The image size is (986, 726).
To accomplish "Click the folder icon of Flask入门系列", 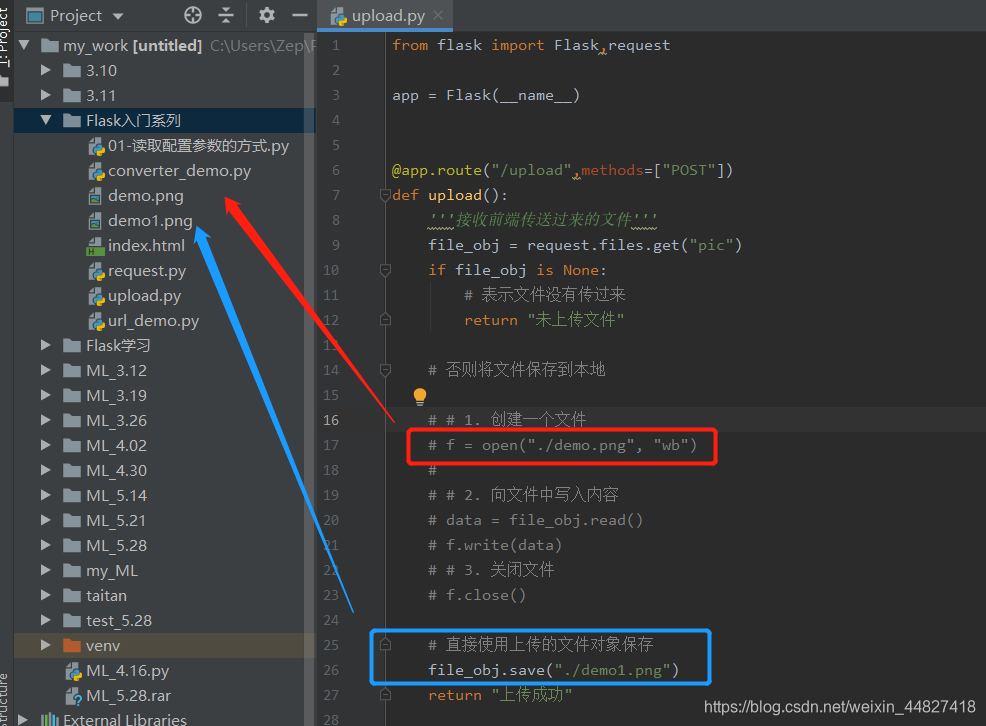I will click(x=72, y=120).
